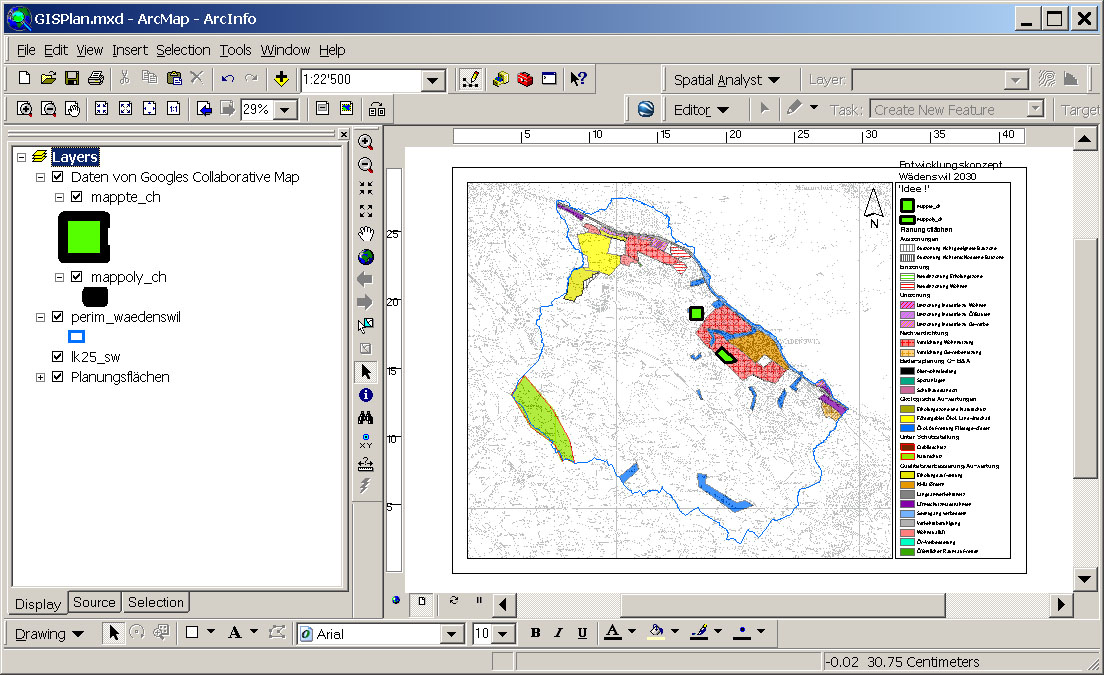The height and width of the screenshot is (675, 1104).
Task: Open the Arial font name dropdown
Action: pos(452,634)
